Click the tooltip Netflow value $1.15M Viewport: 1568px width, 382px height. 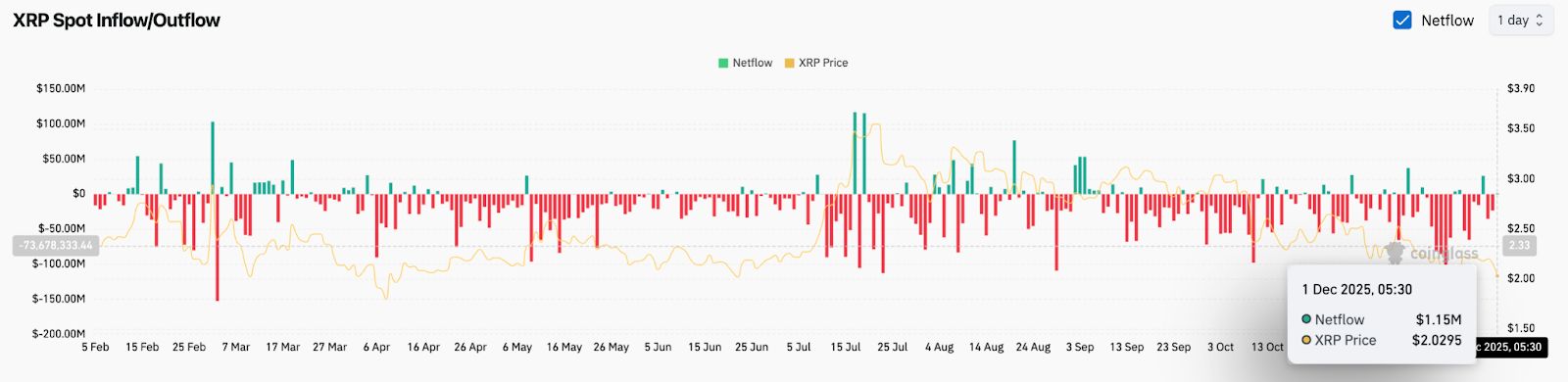click(1439, 320)
